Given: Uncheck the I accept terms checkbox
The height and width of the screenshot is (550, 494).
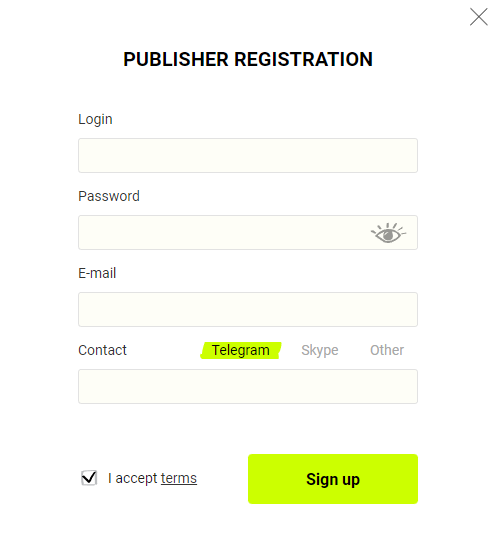Looking at the screenshot, I should pos(89,478).
